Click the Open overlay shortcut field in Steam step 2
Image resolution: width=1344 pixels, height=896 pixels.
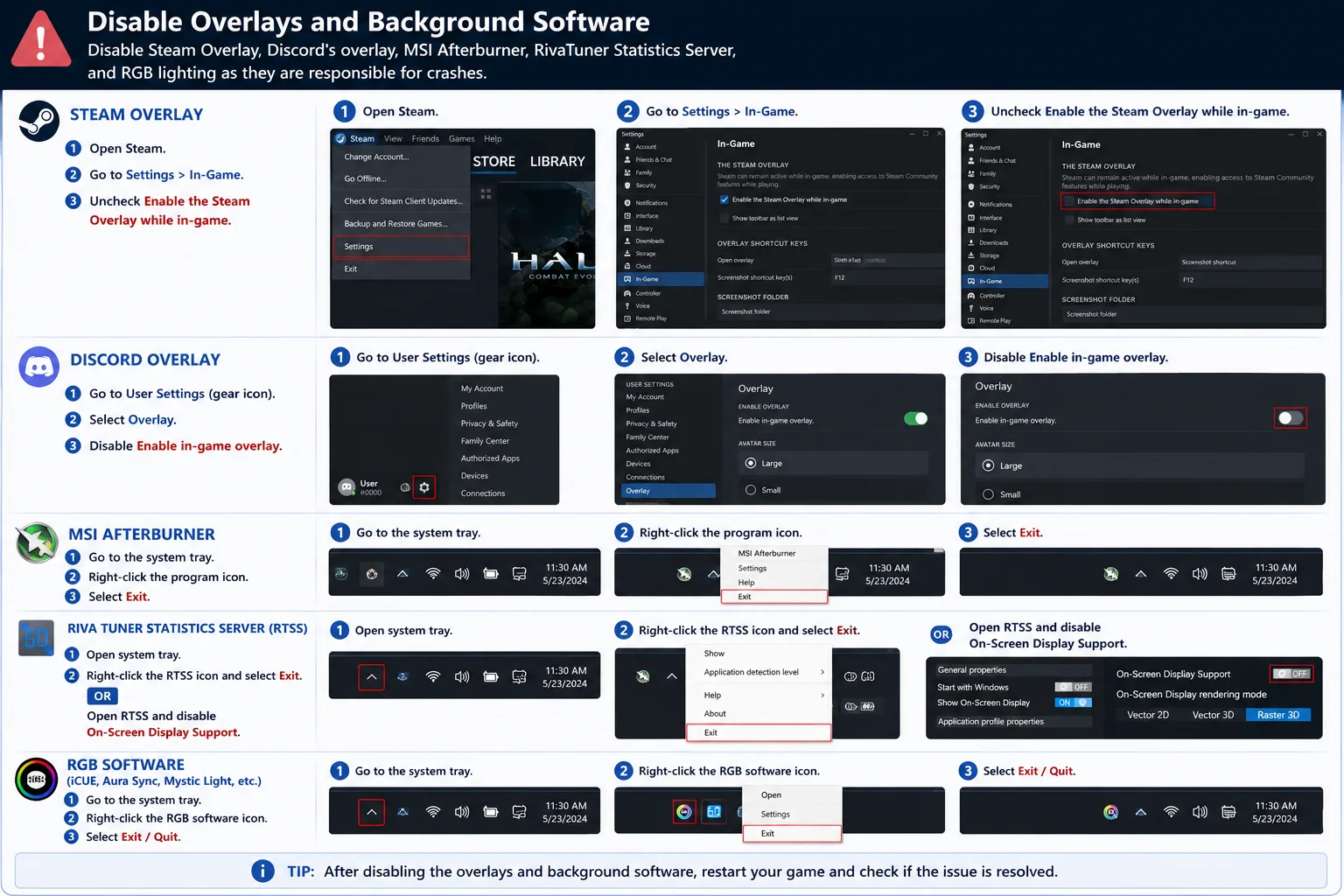coord(886,260)
